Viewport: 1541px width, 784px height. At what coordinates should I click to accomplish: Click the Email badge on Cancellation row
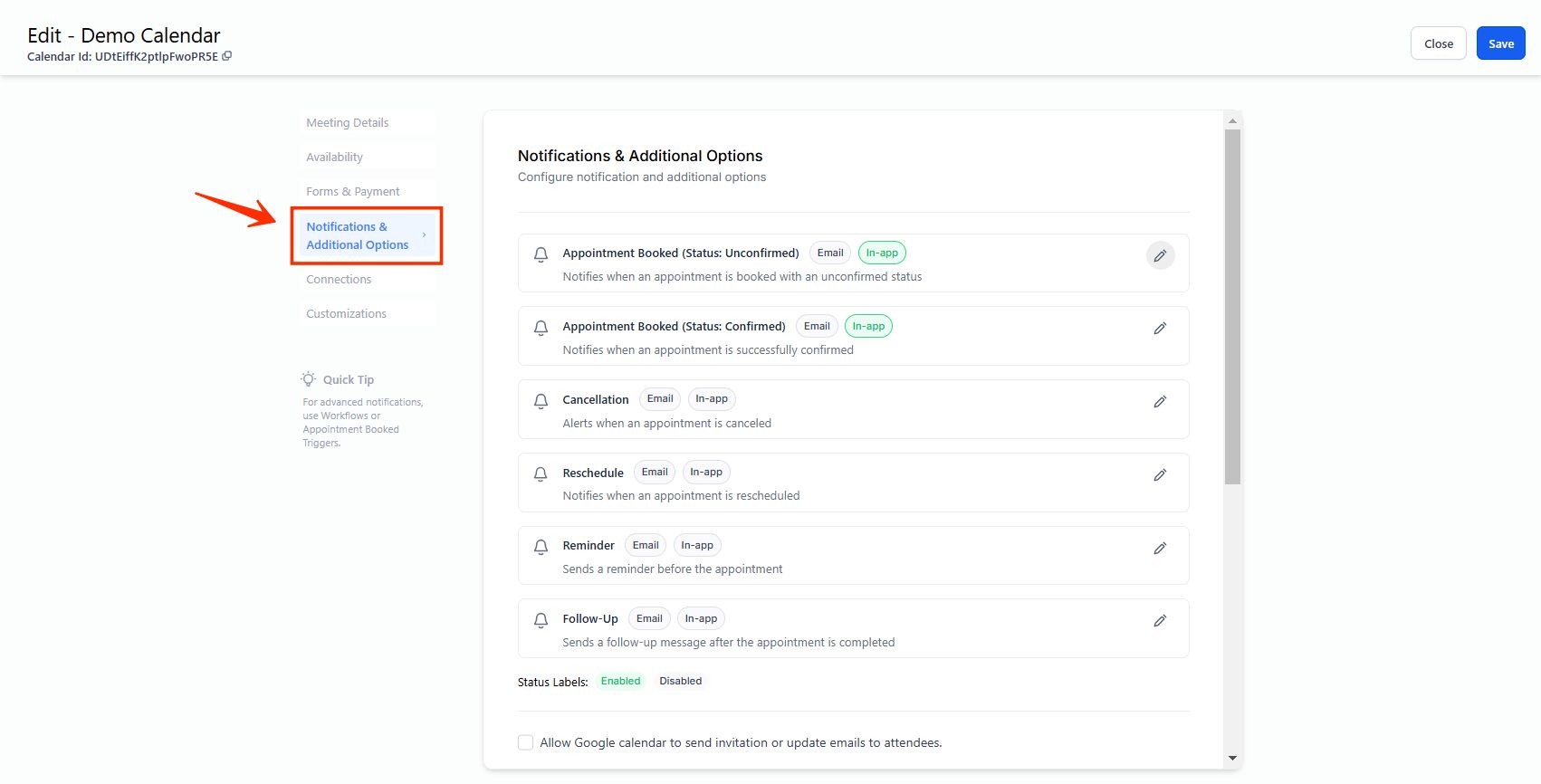(x=660, y=399)
